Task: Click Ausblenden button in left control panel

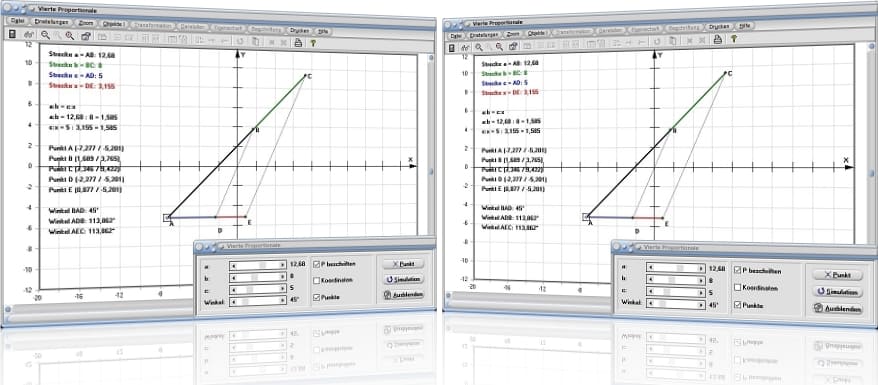Action: coord(403,295)
